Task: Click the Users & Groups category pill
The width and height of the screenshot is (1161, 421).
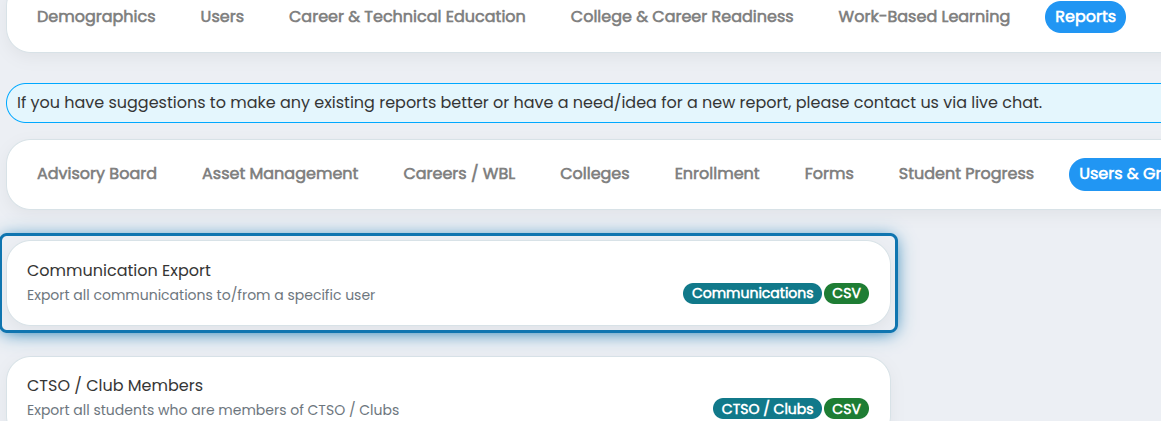Action: coord(1115,174)
